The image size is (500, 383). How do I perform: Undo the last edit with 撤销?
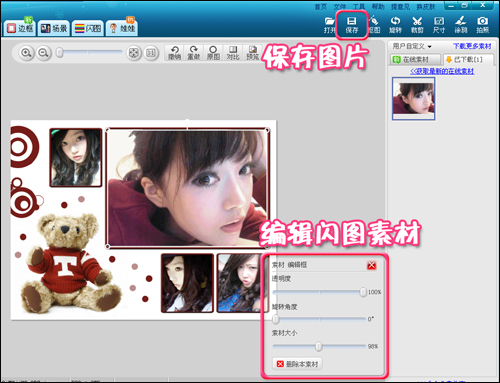click(x=174, y=53)
